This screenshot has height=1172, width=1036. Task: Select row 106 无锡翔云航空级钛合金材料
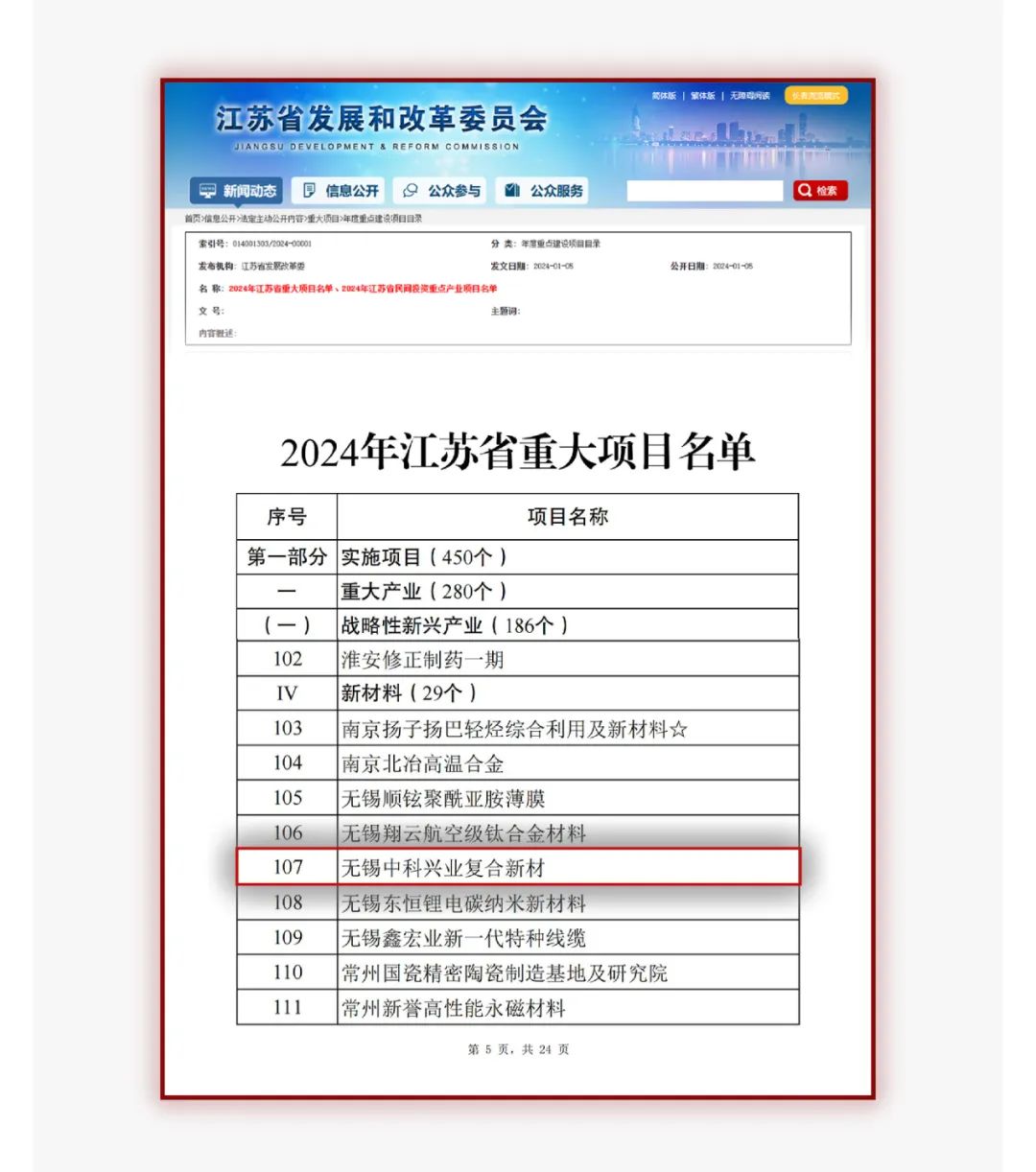(x=518, y=832)
